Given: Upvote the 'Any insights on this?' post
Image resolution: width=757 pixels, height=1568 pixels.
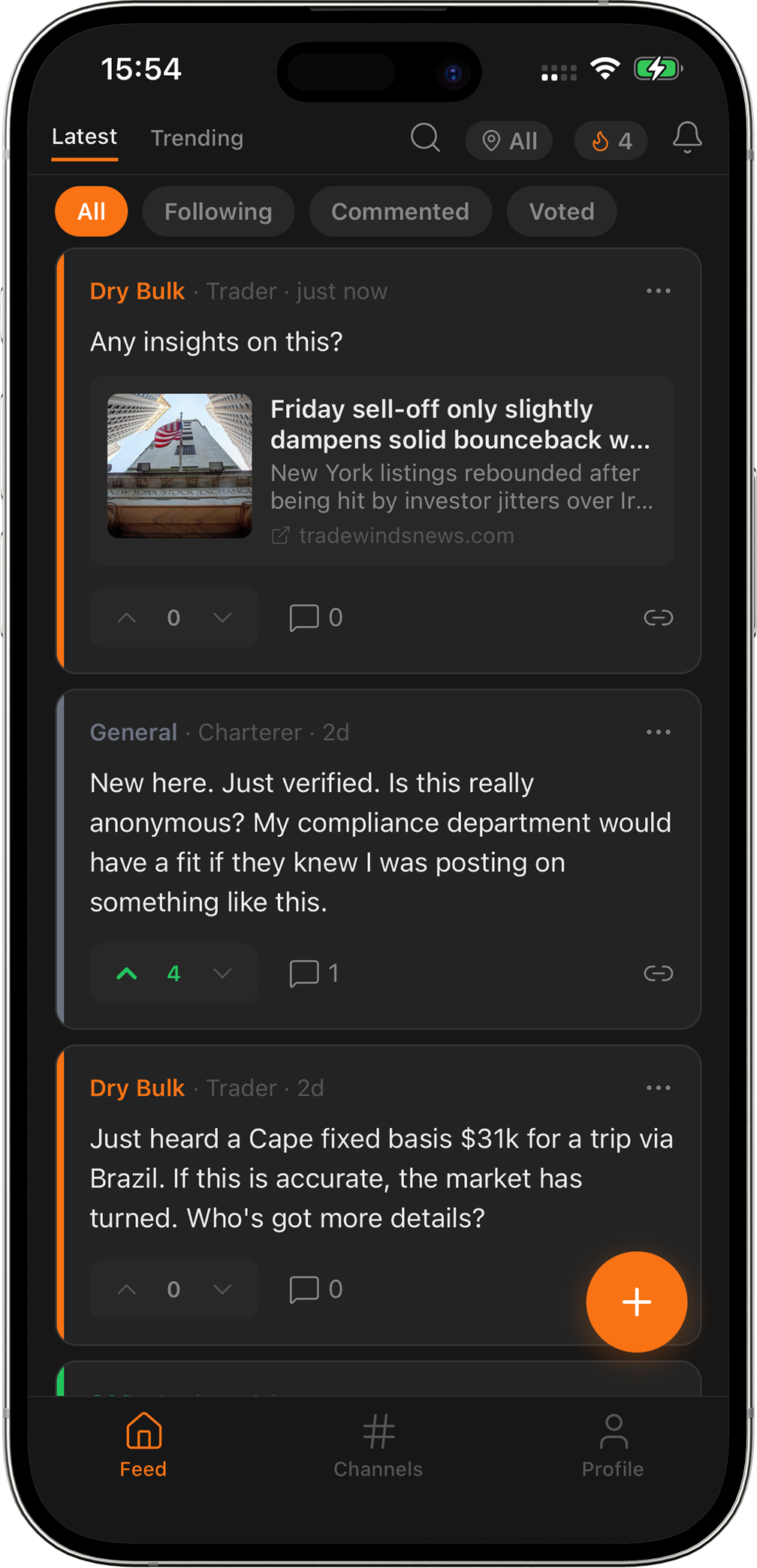Looking at the screenshot, I should click(x=127, y=618).
